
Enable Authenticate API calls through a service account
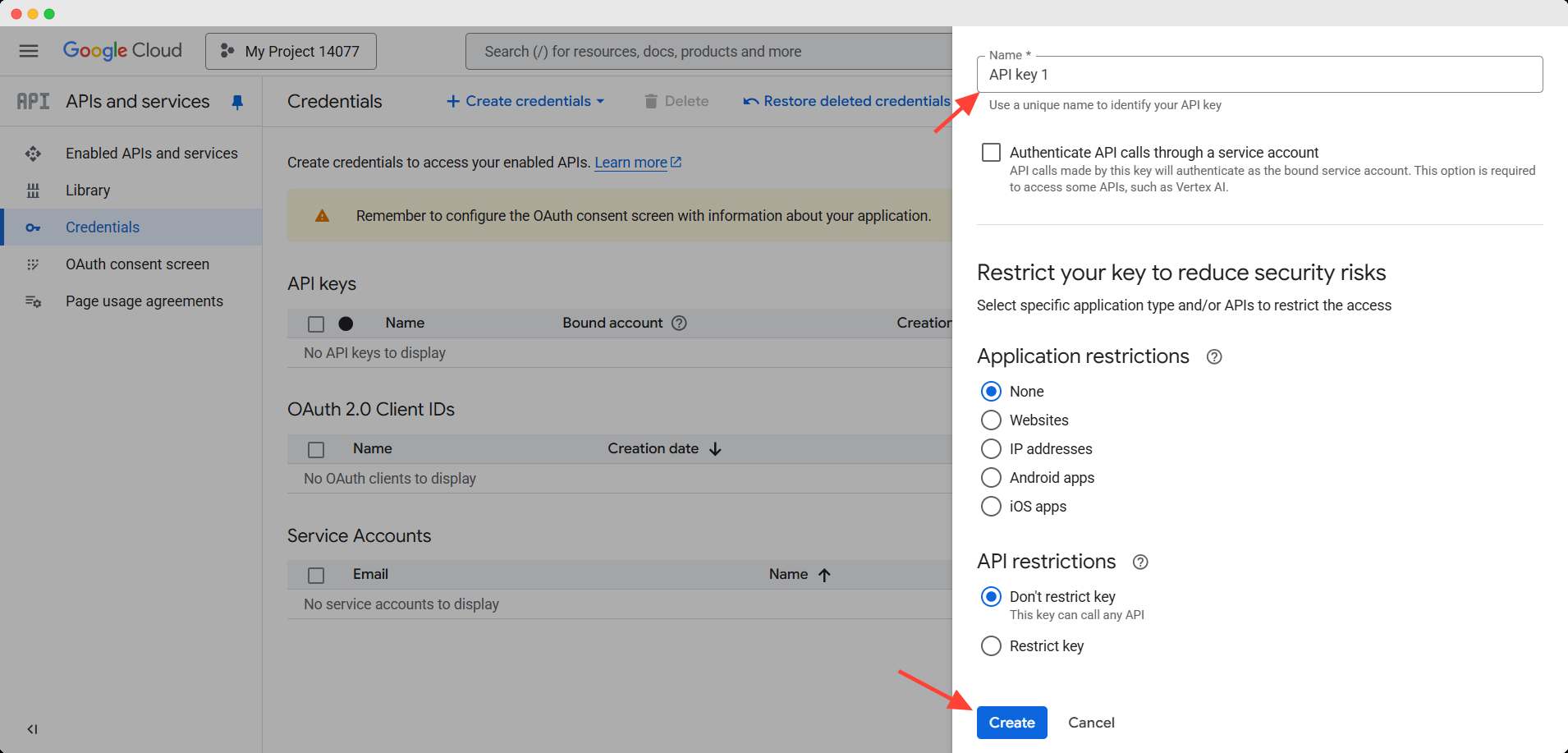991,152
